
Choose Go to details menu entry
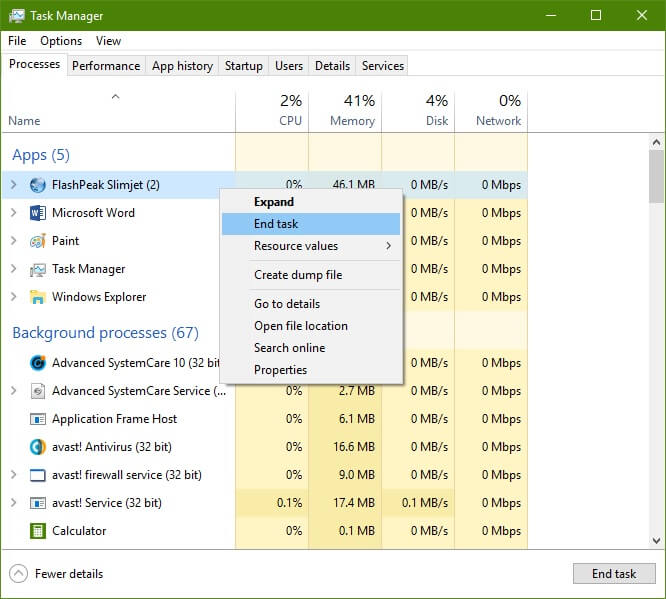coord(311,304)
